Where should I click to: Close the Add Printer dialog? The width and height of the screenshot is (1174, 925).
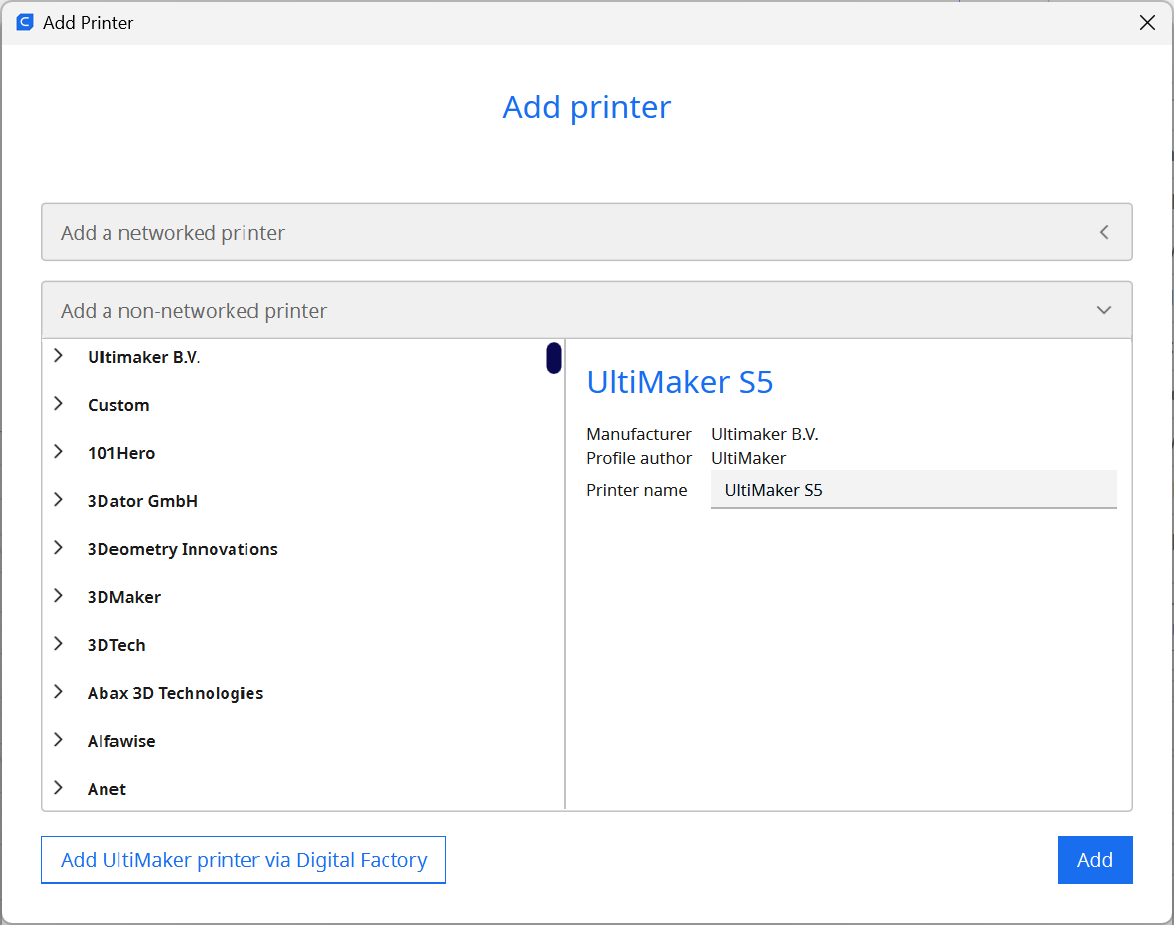[1147, 22]
